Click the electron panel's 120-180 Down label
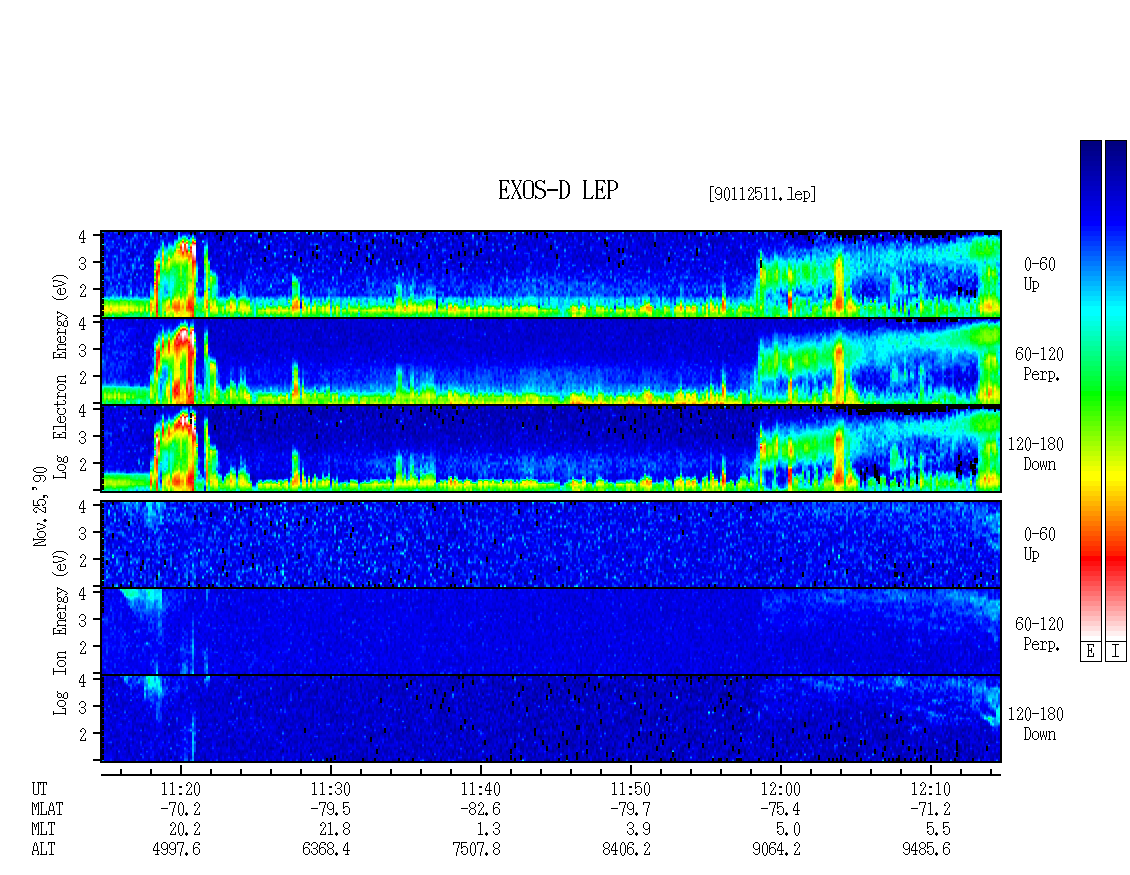Image resolution: width=1130 pixels, height=875 pixels. [1036, 454]
